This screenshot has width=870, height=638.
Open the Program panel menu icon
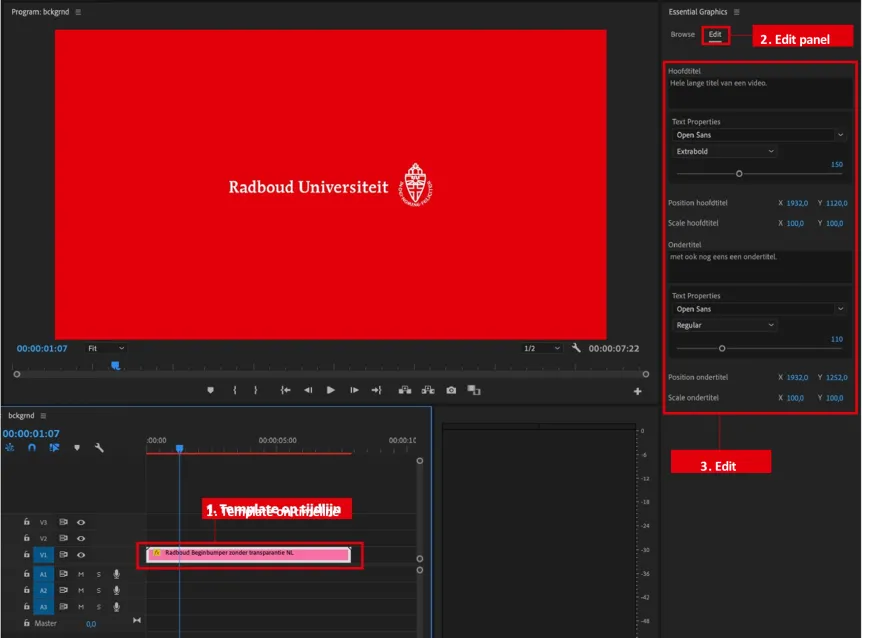(78, 12)
